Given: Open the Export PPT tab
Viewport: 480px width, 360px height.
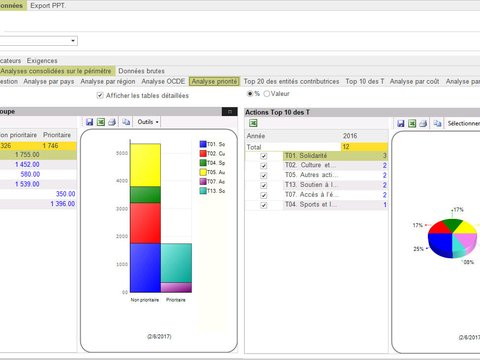Looking at the screenshot, I should click(x=48, y=6).
